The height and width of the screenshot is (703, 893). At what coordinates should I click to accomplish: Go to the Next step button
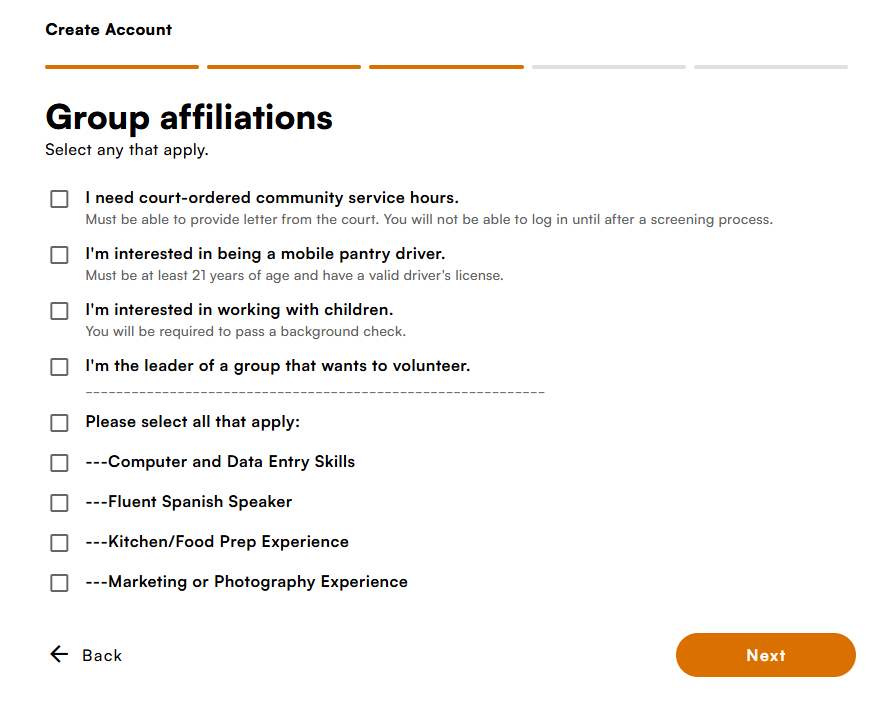765,655
